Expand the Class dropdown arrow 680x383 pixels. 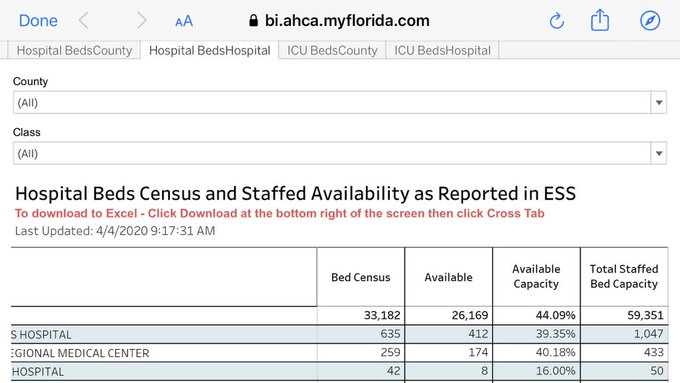click(x=659, y=153)
